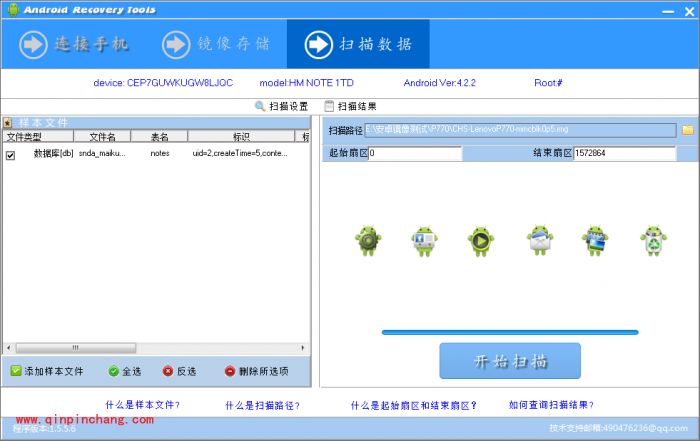Switch to 连接手机 step tab

(74, 44)
